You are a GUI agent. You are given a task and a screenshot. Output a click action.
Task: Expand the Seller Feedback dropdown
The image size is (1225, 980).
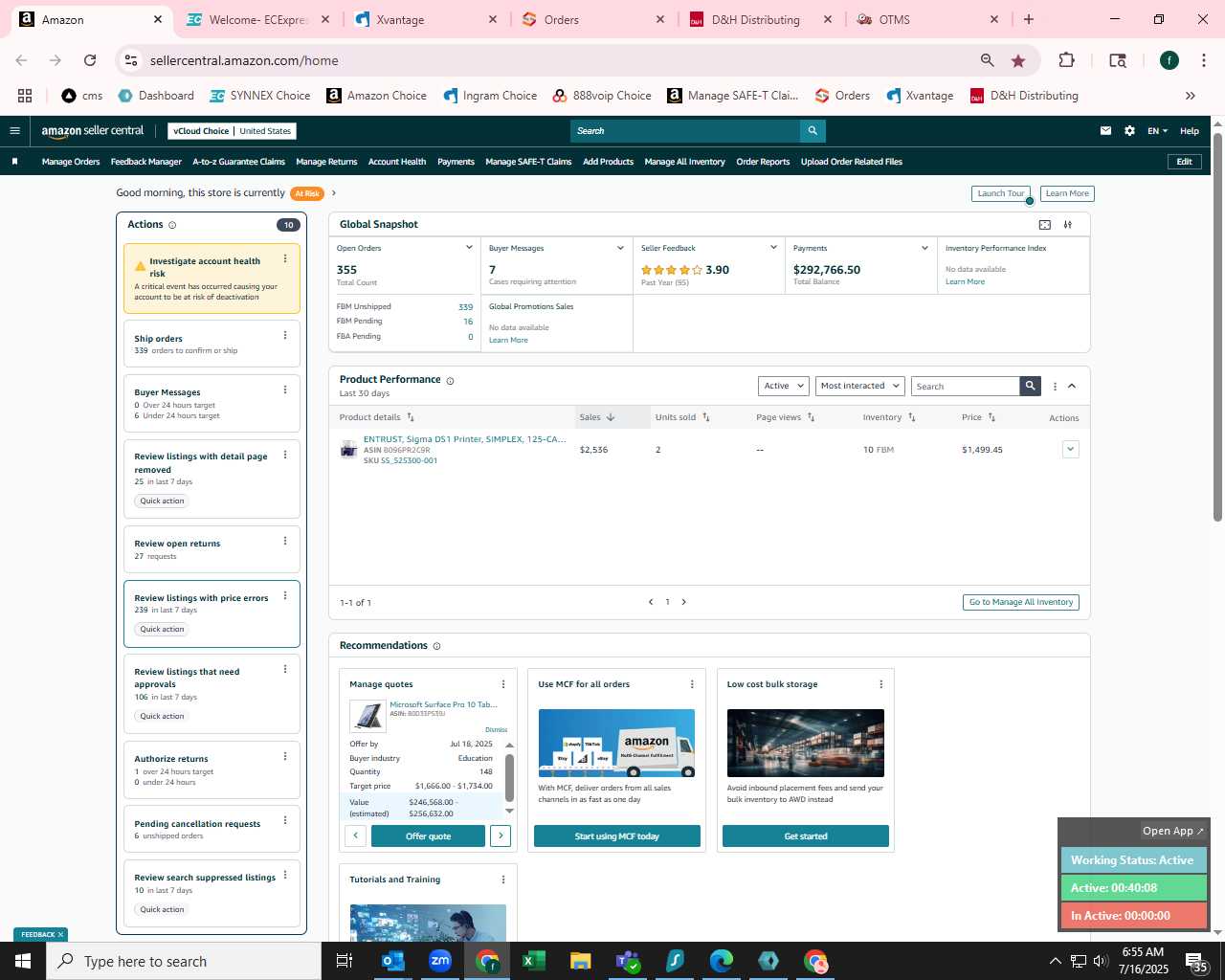pyautogui.click(x=773, y=248)
